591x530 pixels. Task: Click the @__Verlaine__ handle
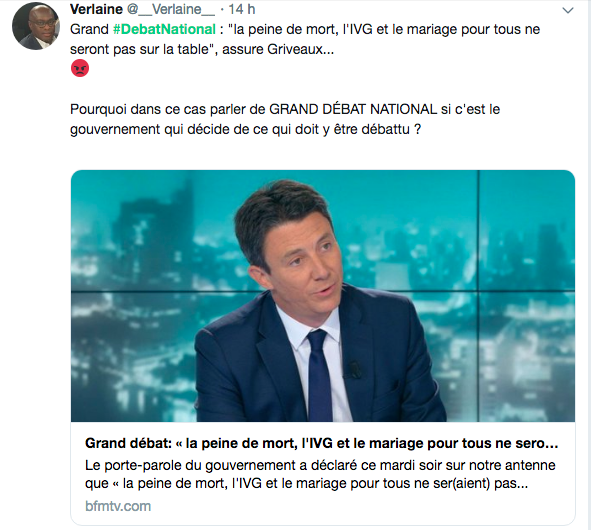[x=171, y=9]
